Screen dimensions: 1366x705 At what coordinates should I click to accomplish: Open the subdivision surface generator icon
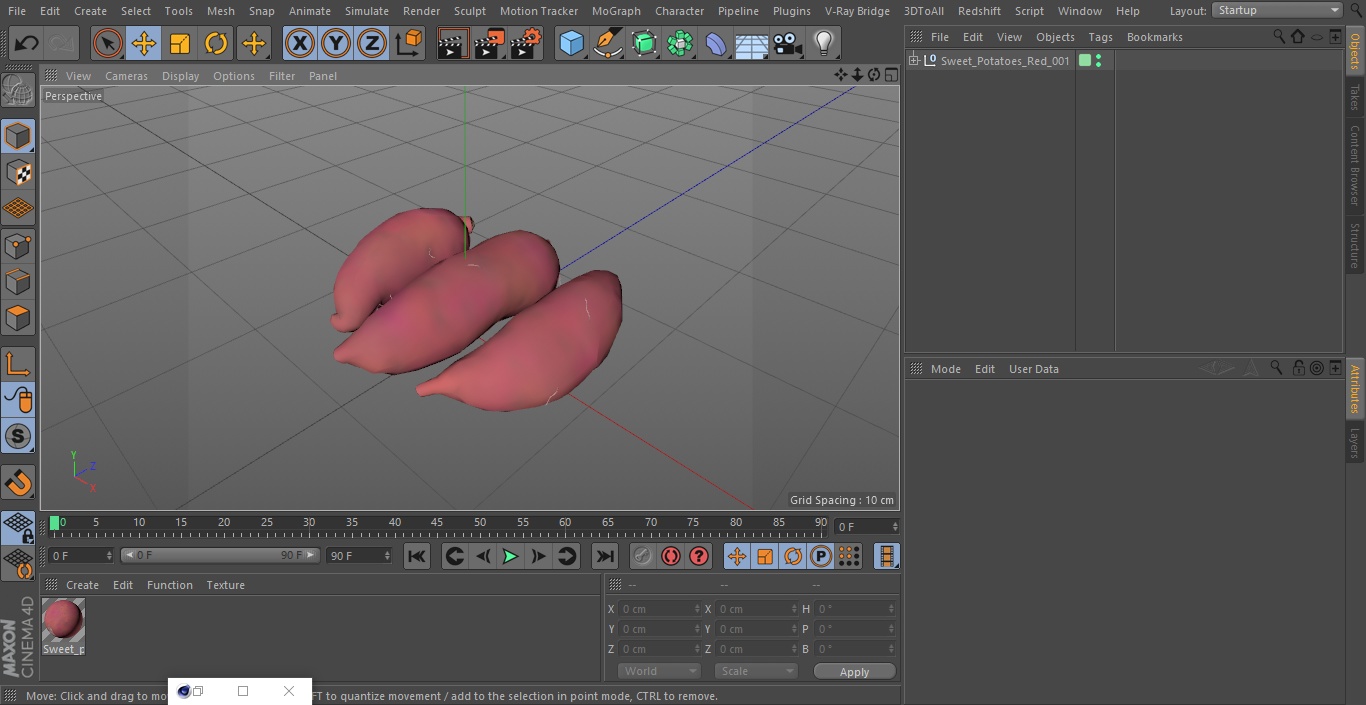644,43
